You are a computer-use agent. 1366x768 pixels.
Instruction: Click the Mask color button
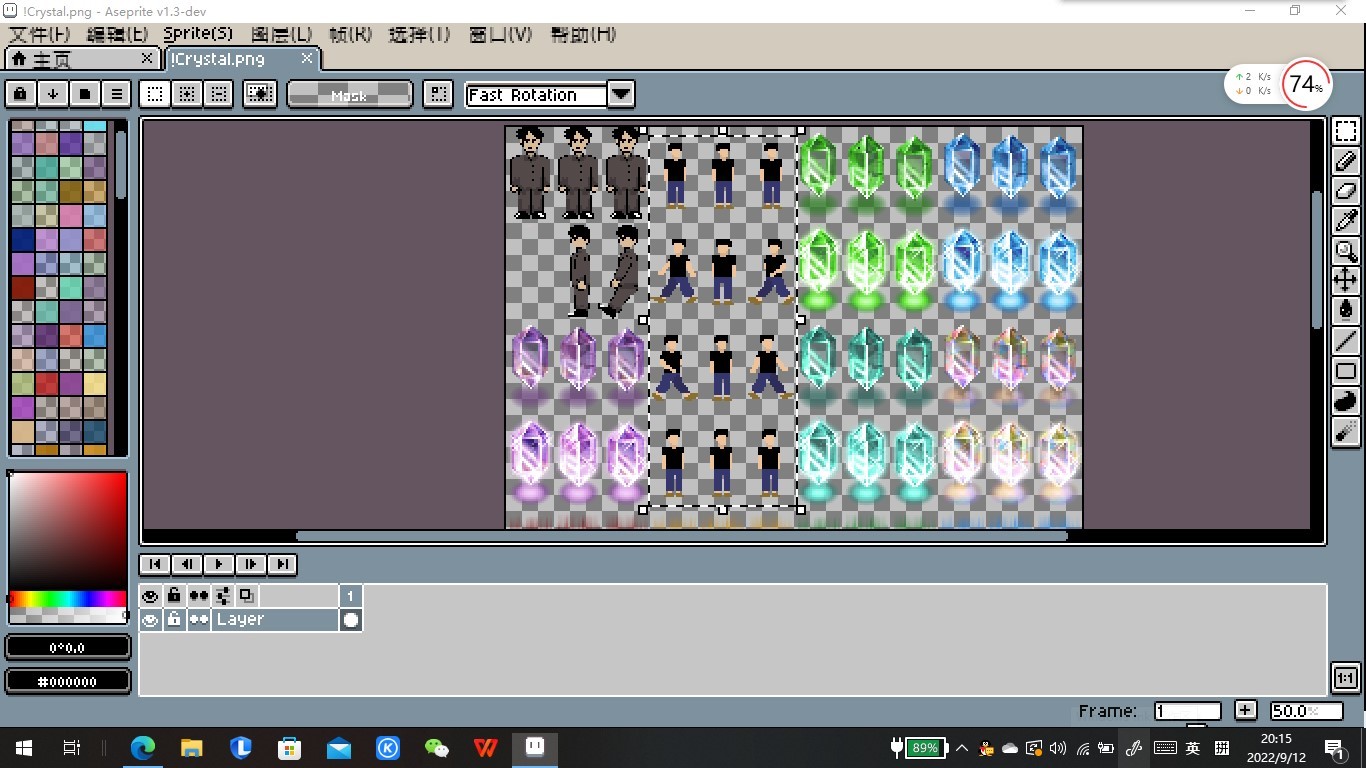pyautogui.click(x=349, y=94)
